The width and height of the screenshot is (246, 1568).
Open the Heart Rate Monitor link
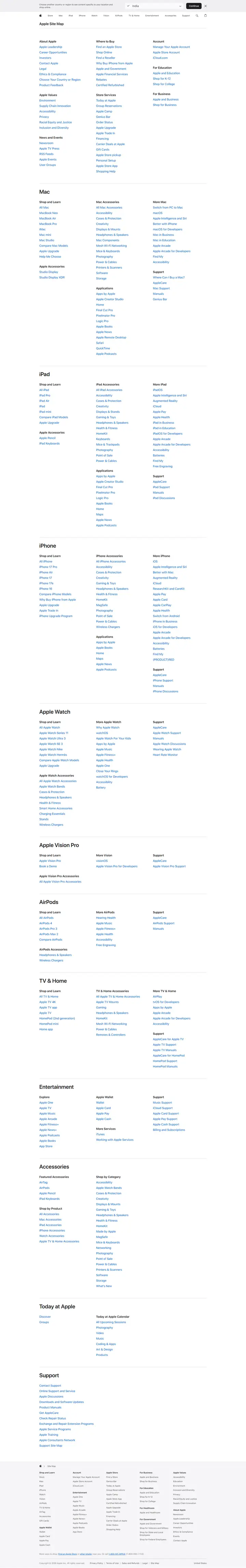[165, 755]
